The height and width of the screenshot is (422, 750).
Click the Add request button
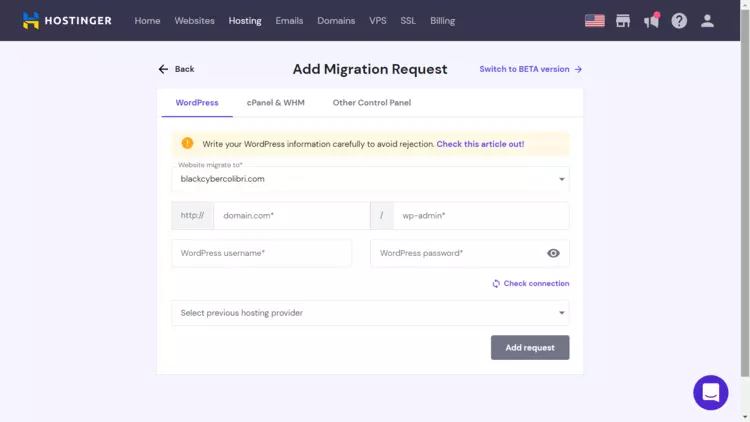[x=530, y=347]
